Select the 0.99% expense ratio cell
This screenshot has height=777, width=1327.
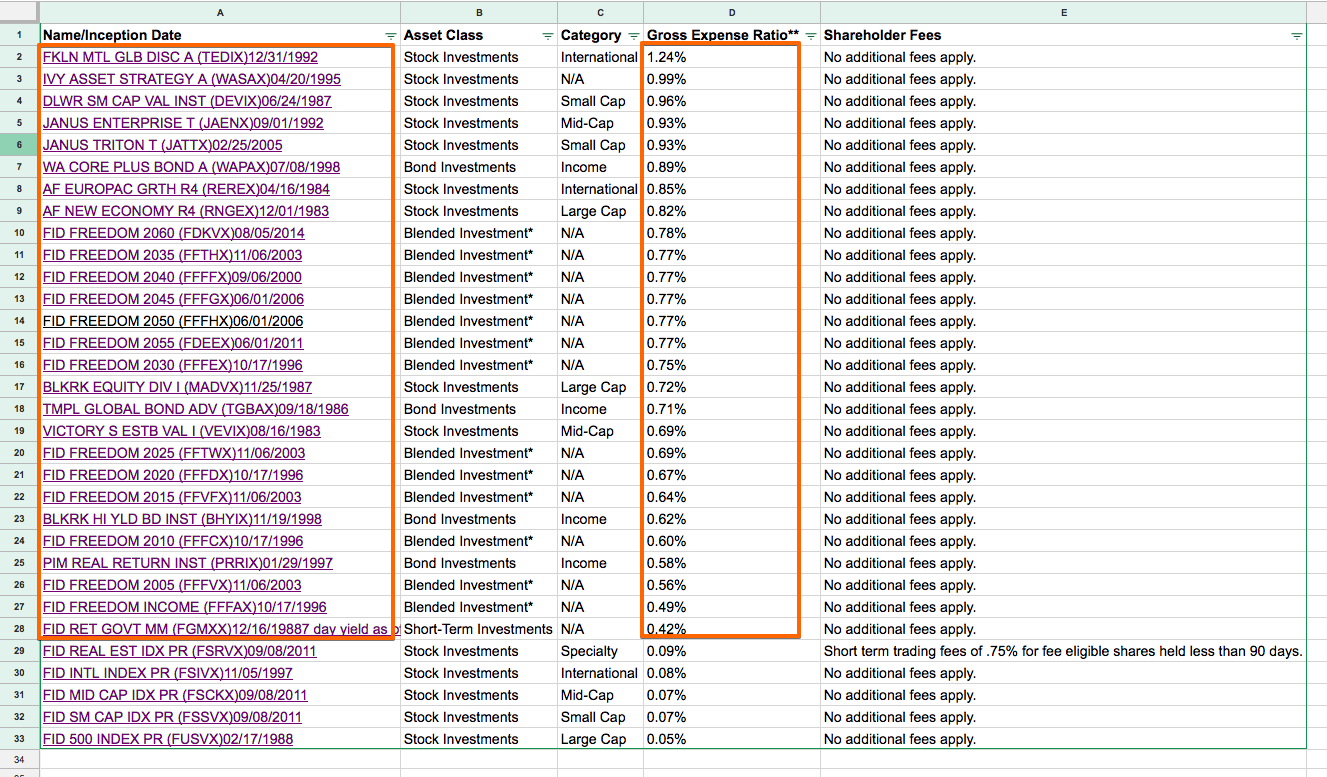(732, 79)
